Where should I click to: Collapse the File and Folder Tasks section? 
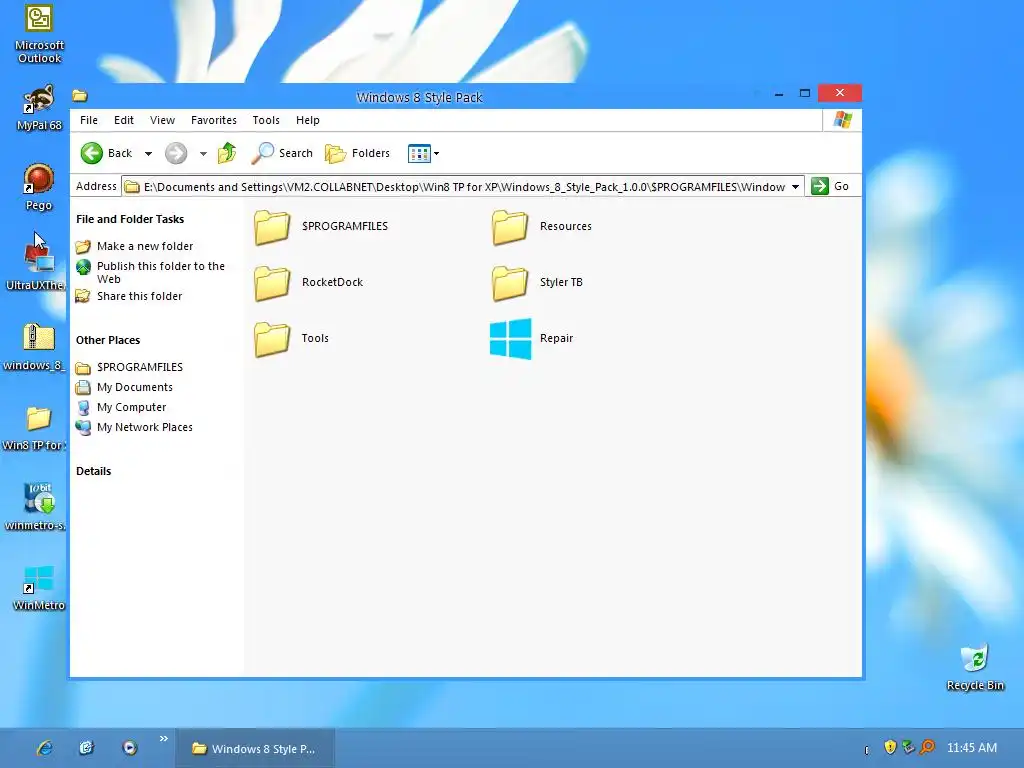click(130, 219)
